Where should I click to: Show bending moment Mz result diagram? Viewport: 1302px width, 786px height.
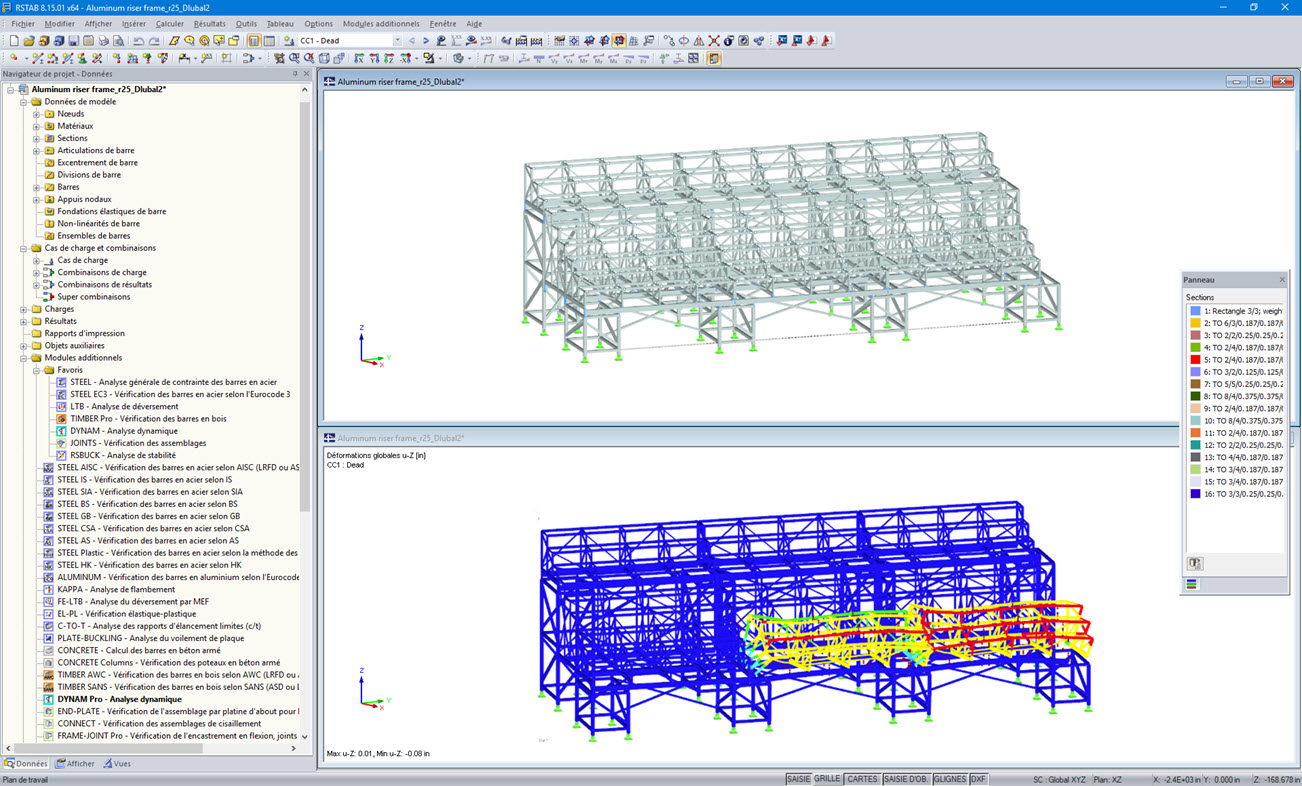click(614, 58)
